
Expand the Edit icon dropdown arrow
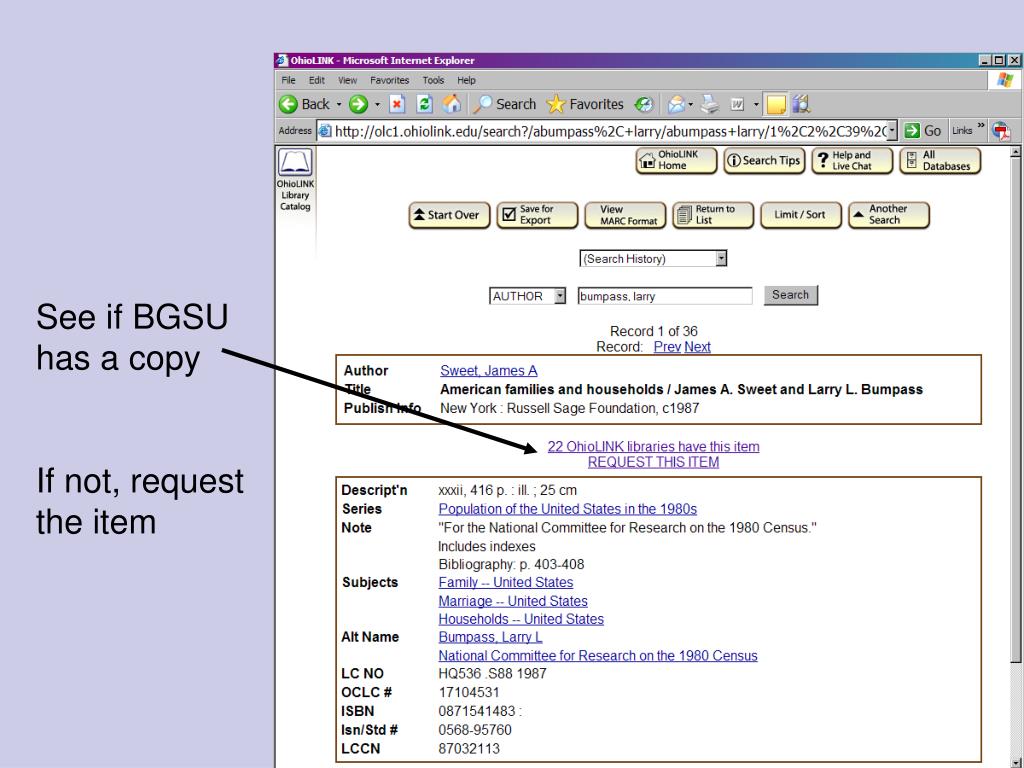coord(756,104)
